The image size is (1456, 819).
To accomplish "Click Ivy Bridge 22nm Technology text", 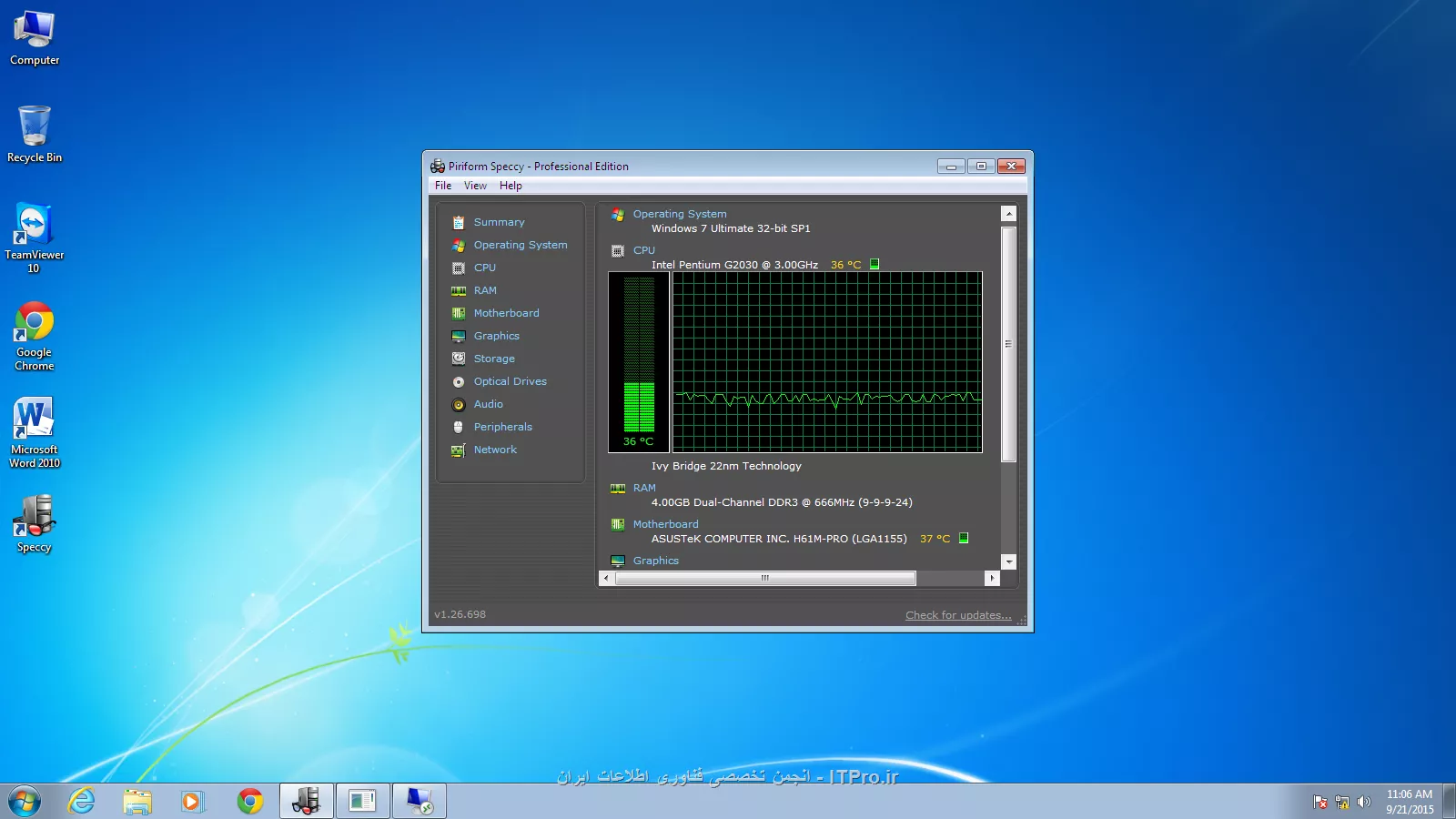I will [726, 466].
